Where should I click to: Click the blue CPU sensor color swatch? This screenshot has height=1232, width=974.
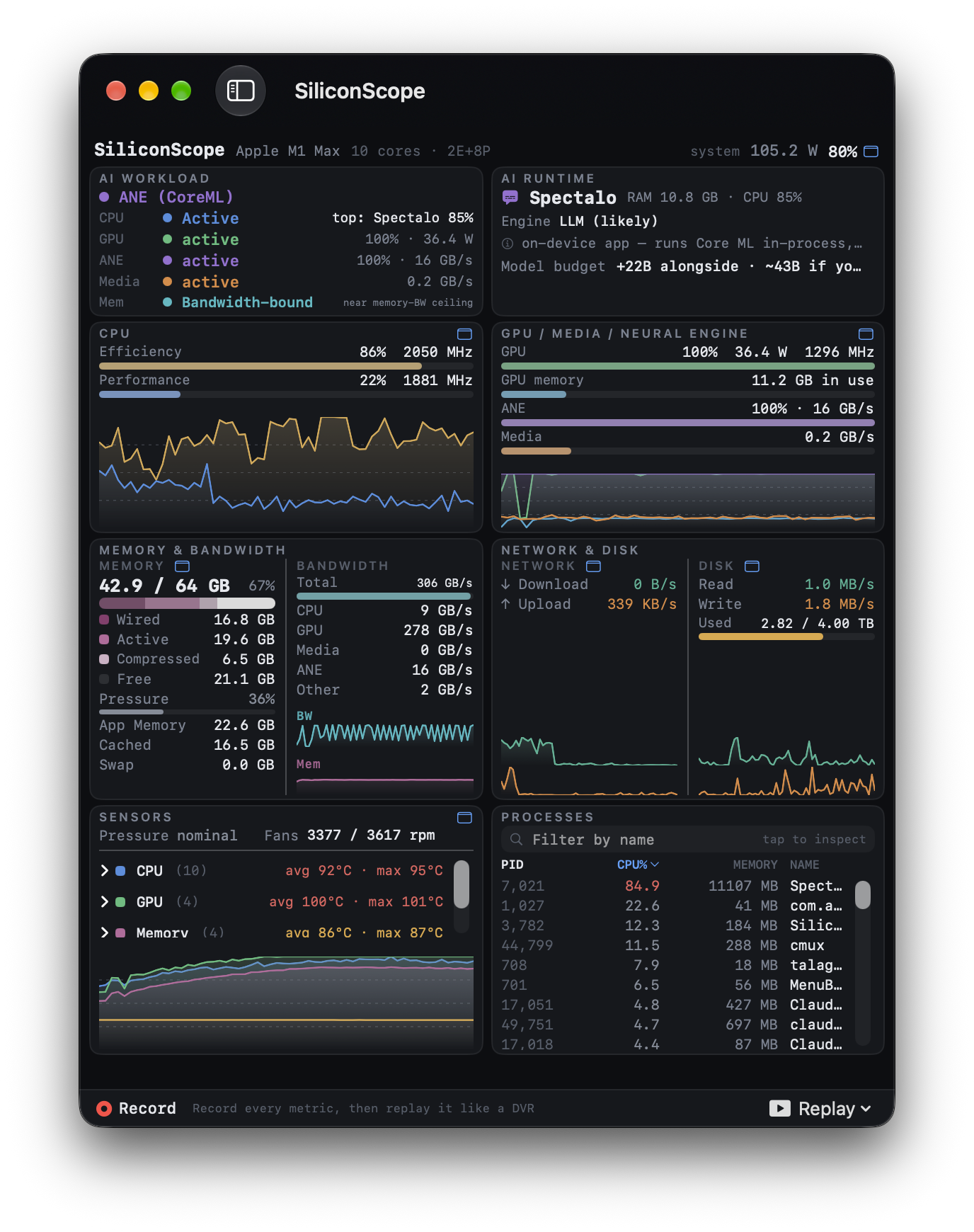(120, 871)
